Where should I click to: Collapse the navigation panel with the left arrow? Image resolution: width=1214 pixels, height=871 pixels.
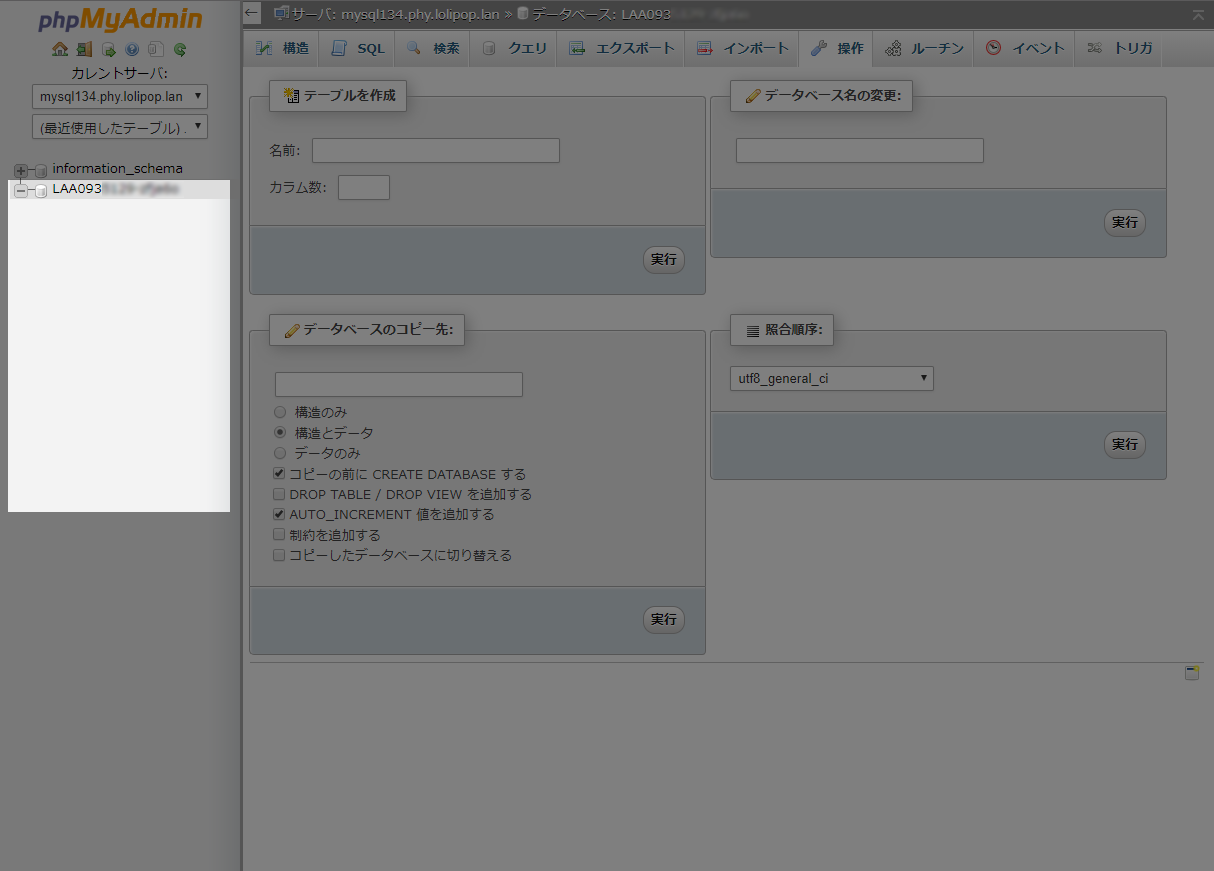tap(251, 13)
